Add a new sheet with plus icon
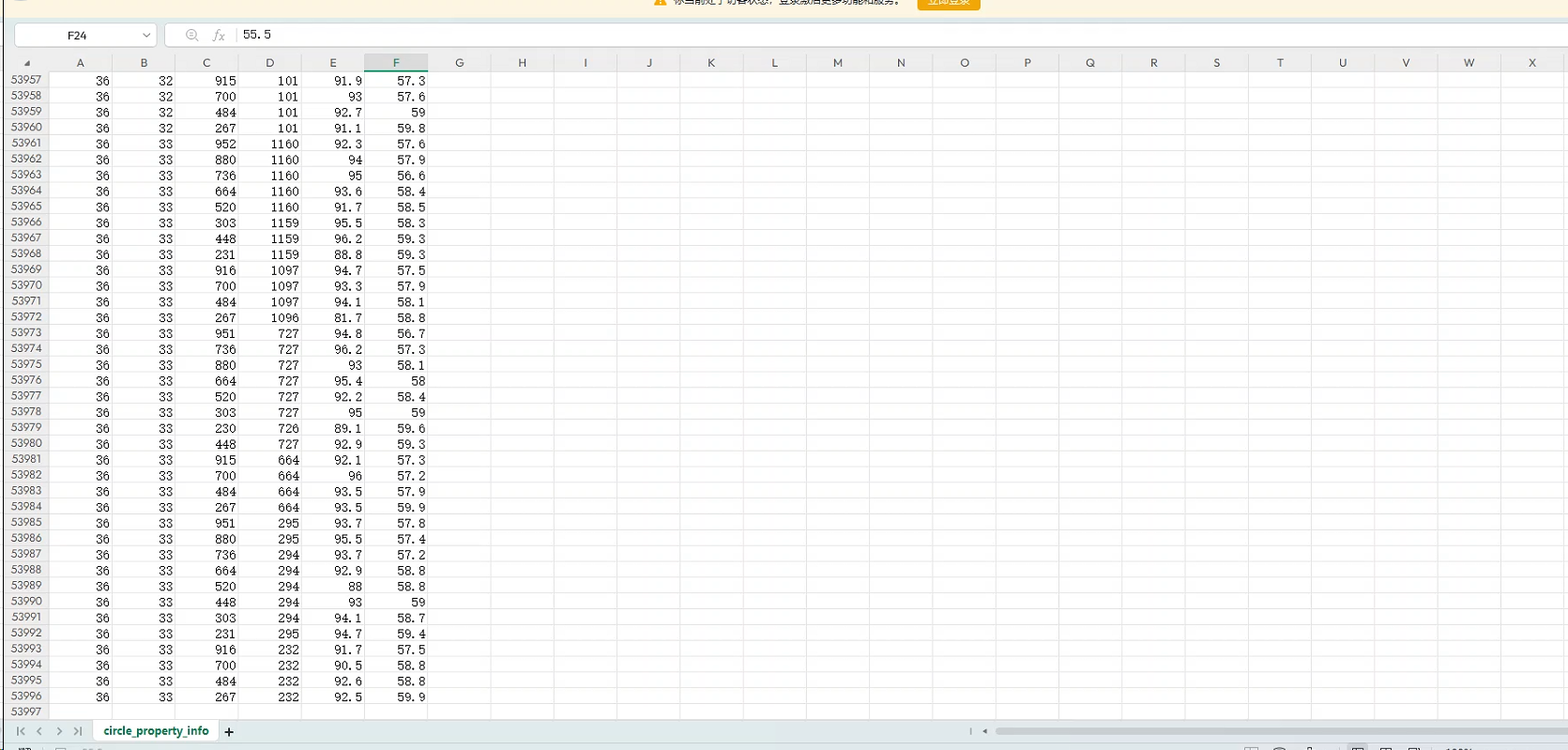The image size is (1568, 750). [229, 731]
